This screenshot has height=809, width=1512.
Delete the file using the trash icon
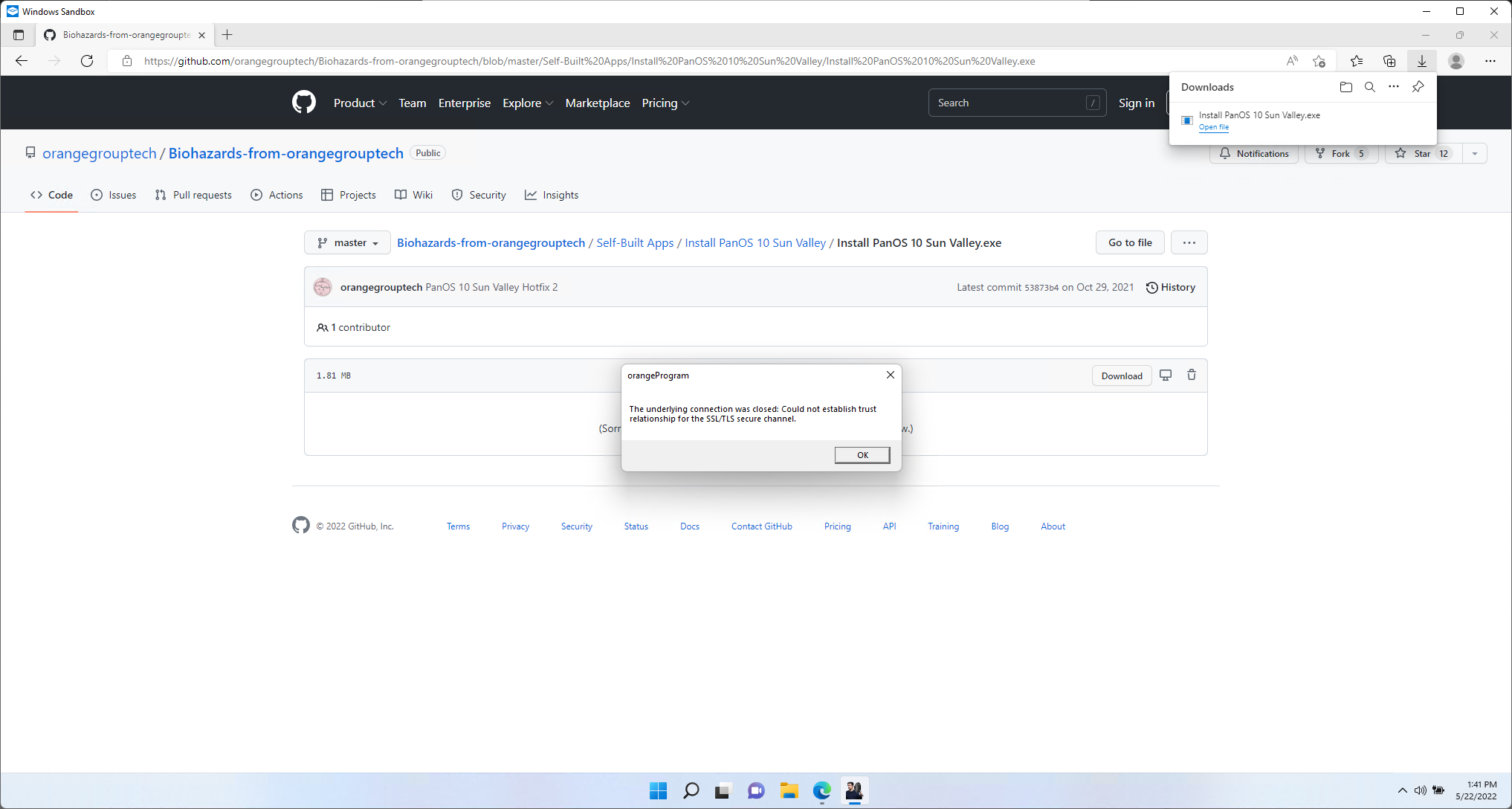(x=1192, y=375)
